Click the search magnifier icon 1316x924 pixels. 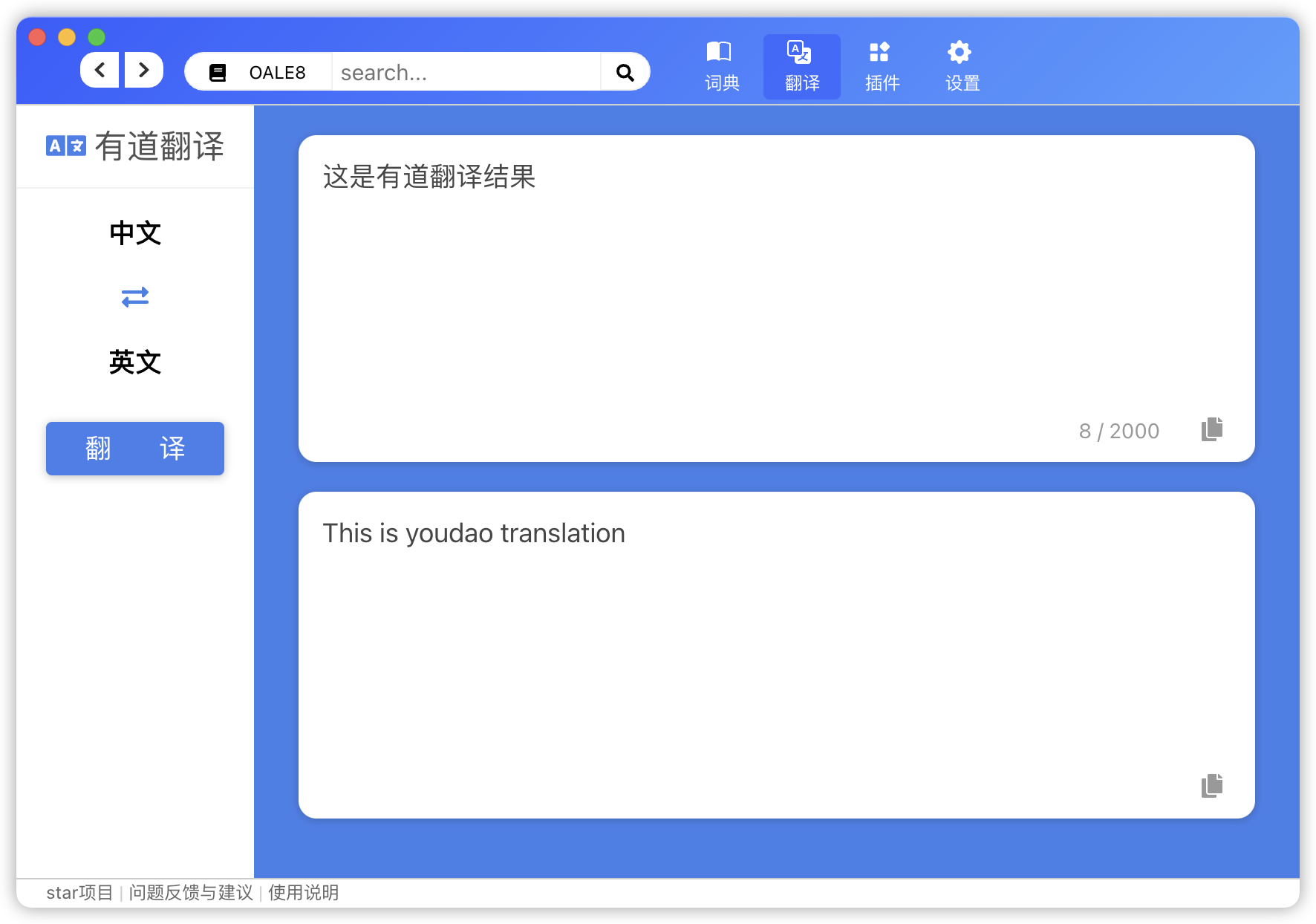point(623,71)
